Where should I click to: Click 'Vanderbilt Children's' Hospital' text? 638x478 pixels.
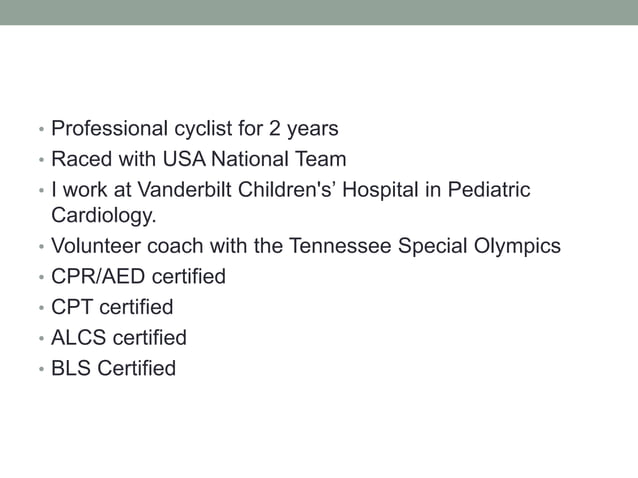(277, 190)
